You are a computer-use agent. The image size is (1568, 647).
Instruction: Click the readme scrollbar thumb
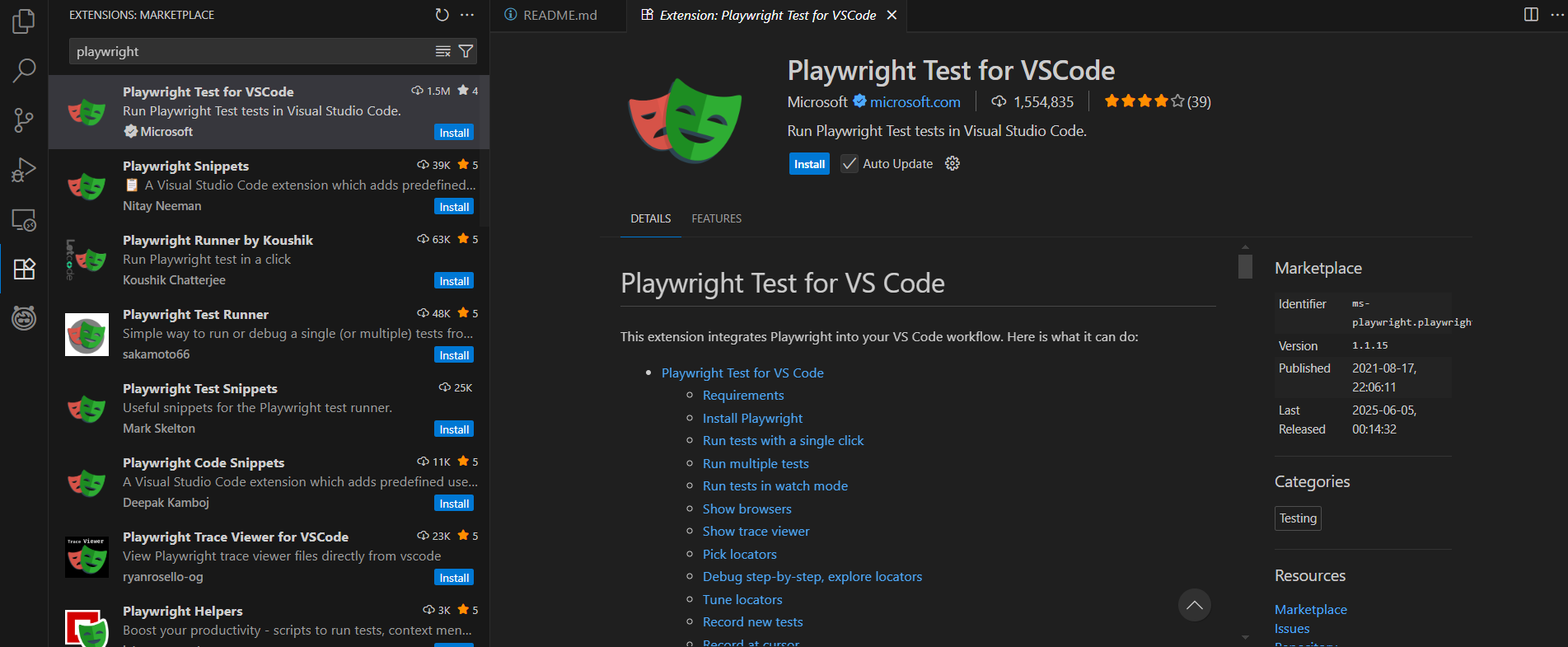1245,266
